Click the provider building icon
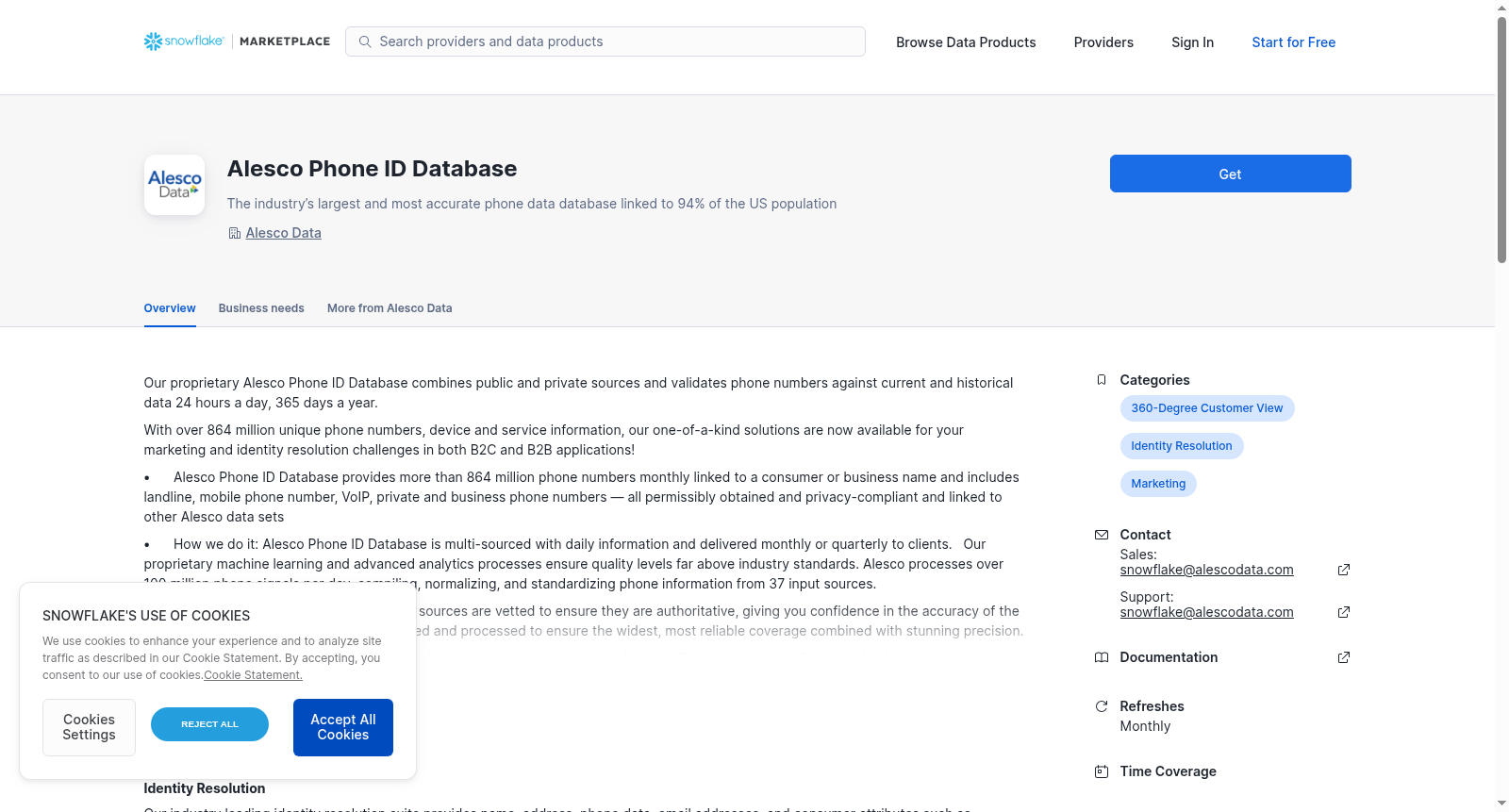This screenshot has height=812, width=1509. tap(235, 233)
